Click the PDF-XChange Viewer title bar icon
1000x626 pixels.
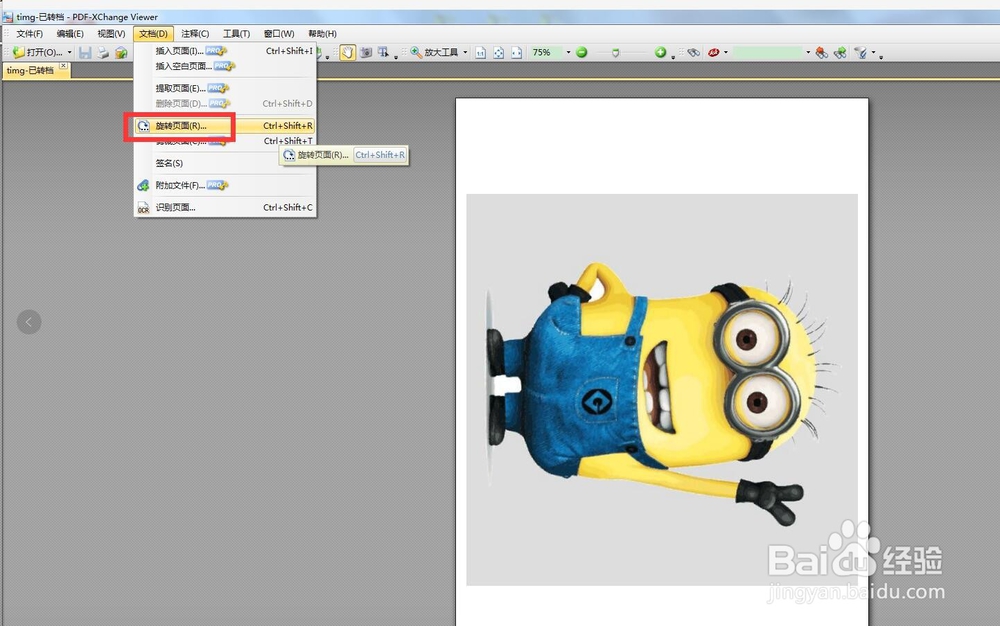pos(8,17)
